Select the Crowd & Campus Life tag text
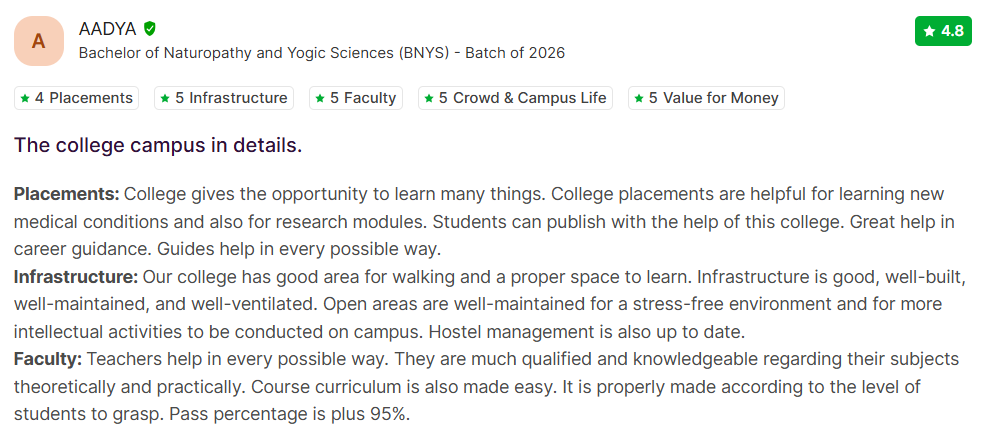The height and width of the screenshot is (433, 992). 522,98
